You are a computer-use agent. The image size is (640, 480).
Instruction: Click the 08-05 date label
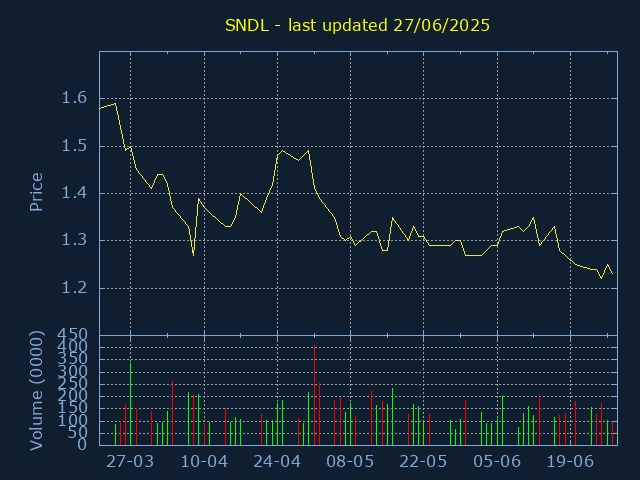tap(350, 462)
